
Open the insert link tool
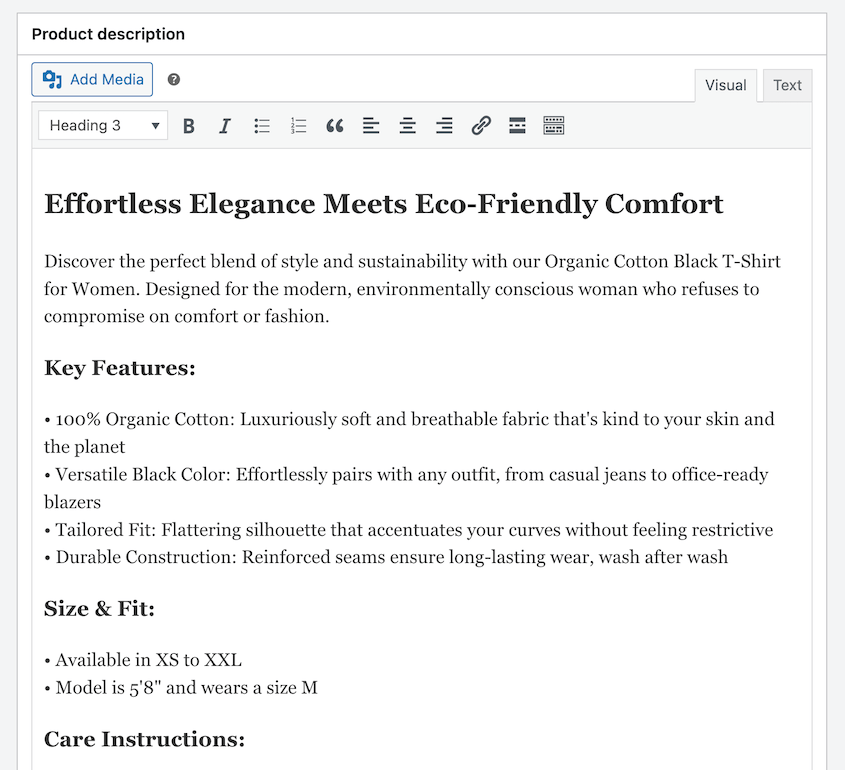point(481,125)
